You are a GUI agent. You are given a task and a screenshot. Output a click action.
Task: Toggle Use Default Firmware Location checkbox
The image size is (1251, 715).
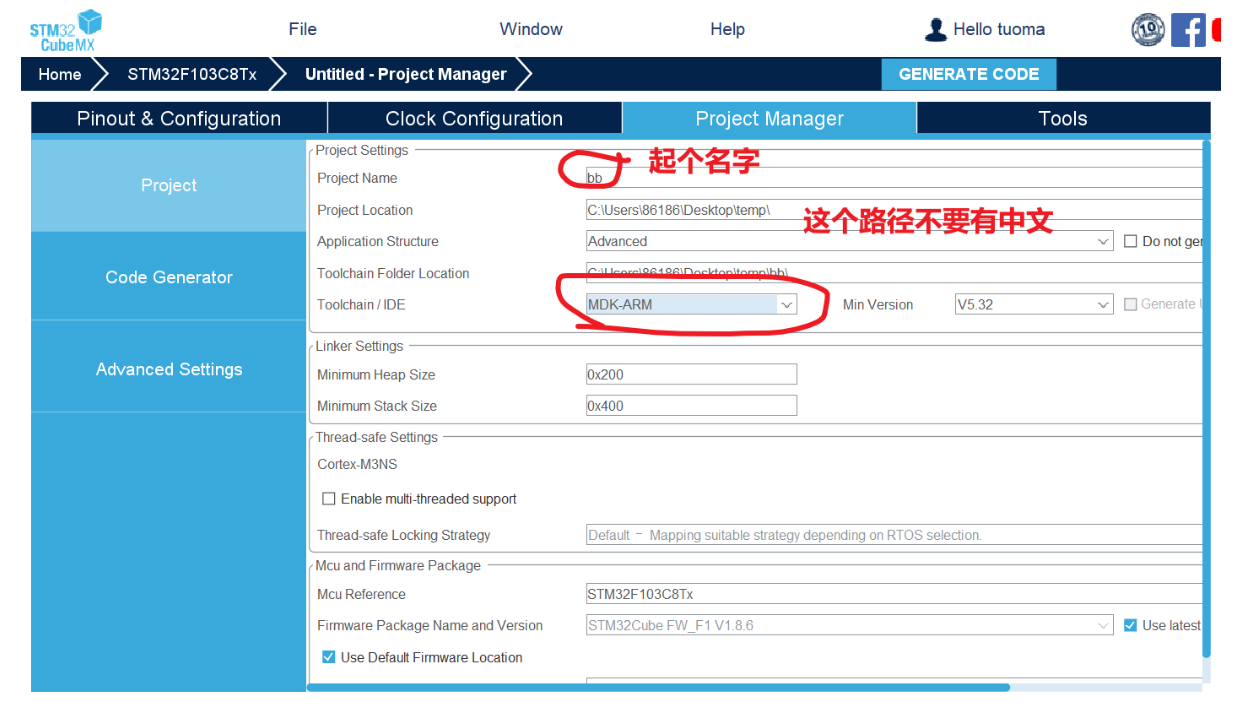[328, 657]
